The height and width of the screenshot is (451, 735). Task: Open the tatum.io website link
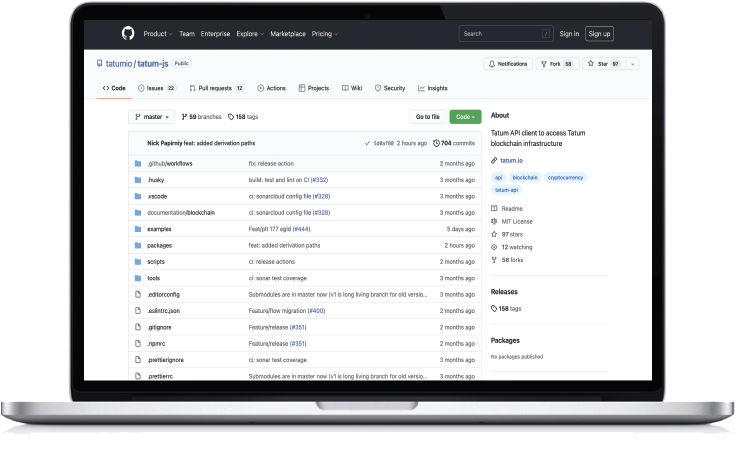click(x=511, y=160)
